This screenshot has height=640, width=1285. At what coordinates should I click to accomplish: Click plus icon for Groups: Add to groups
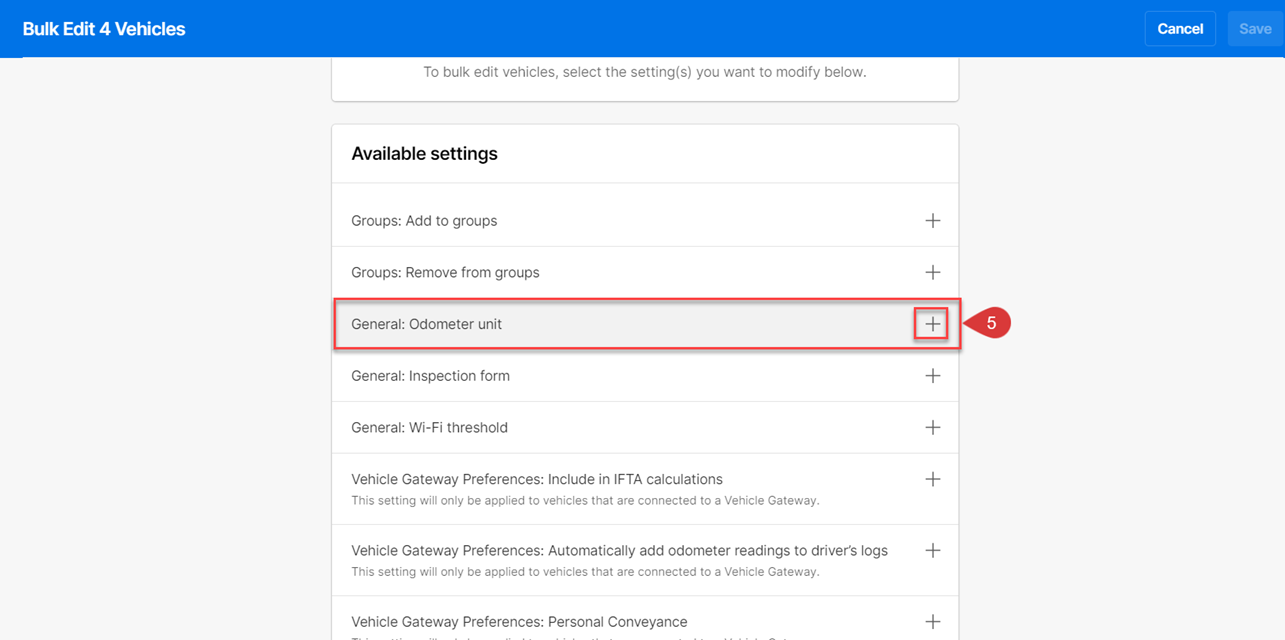coord(932,221)
